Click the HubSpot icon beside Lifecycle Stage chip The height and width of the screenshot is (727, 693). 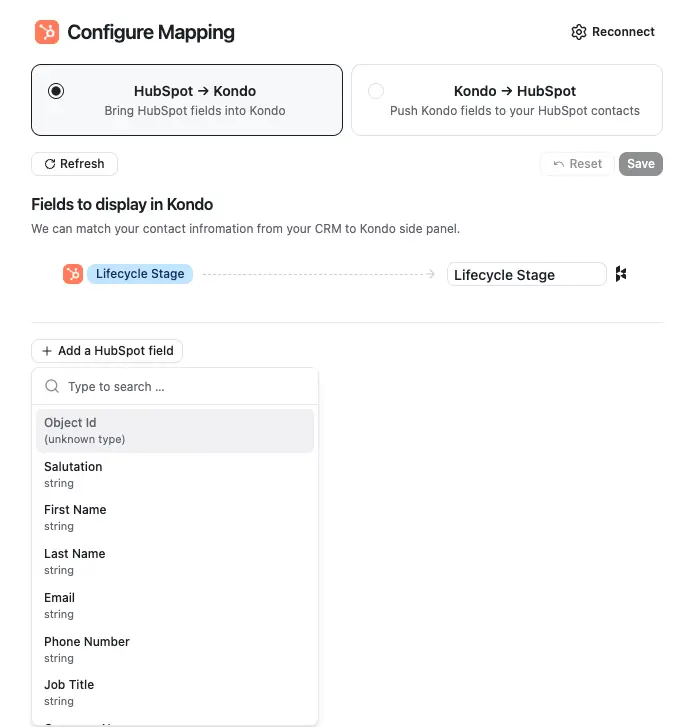point(73,274)
